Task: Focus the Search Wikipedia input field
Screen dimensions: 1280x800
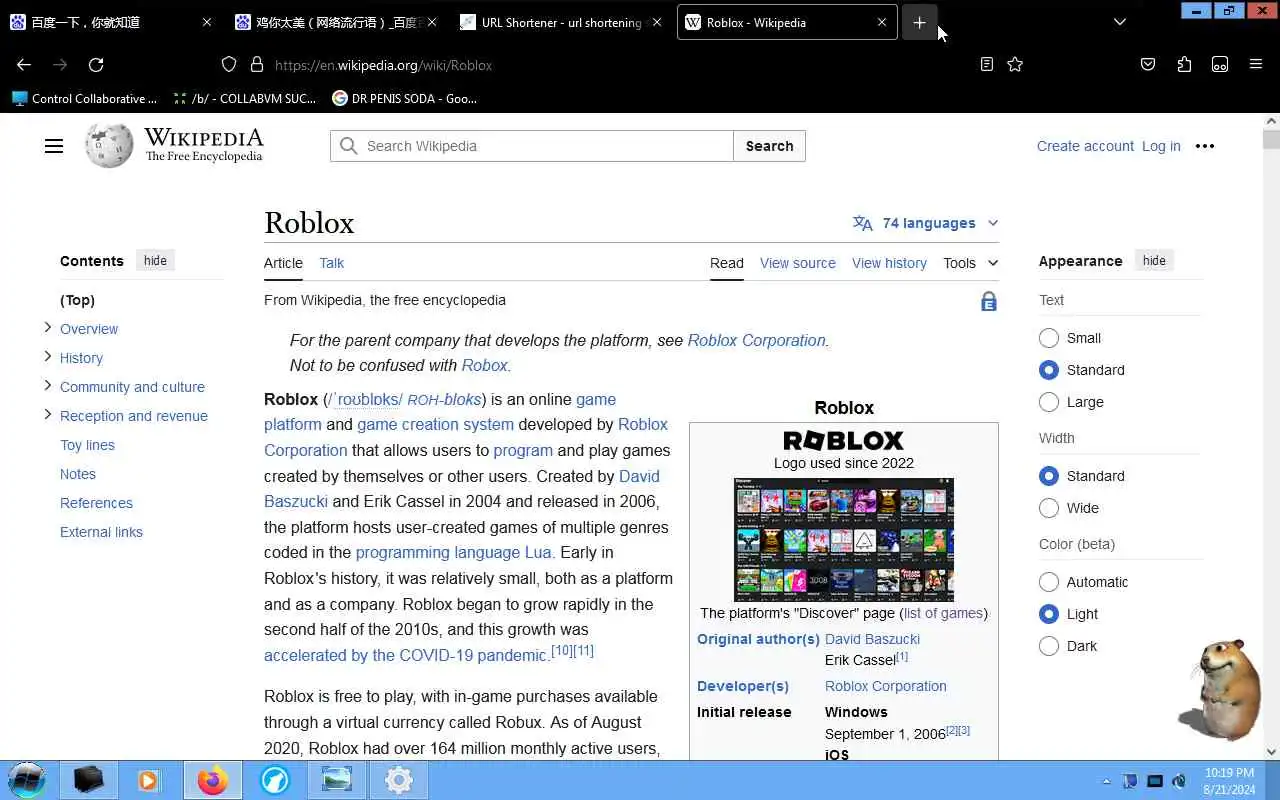Action: pos(532,146)
